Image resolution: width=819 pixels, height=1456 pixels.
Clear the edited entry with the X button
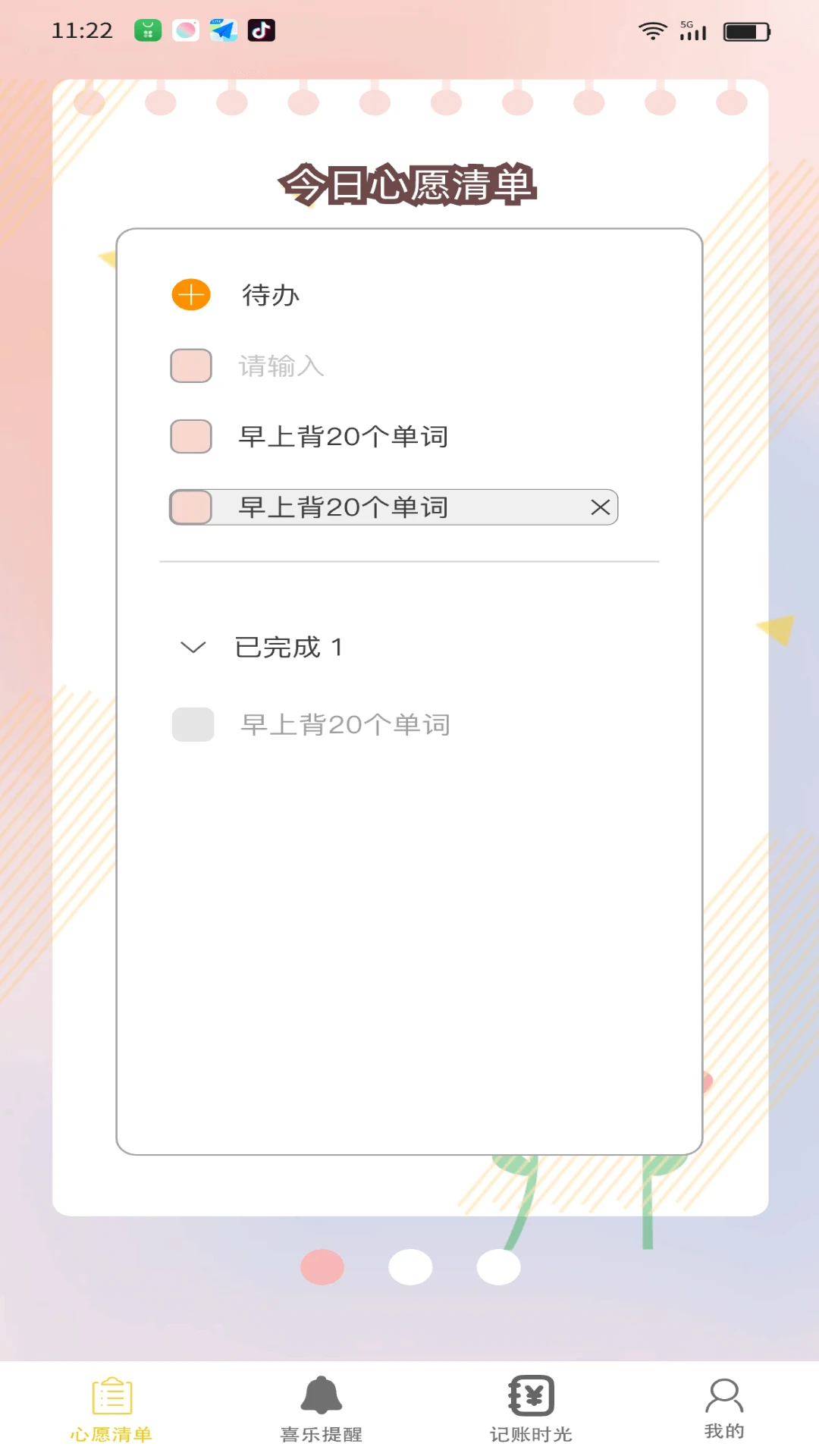tap(599, 507)
